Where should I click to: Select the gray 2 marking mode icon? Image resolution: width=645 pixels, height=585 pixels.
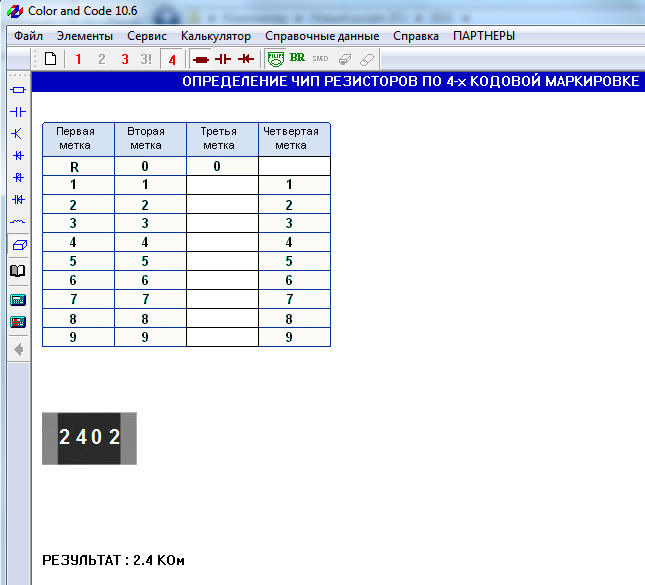tap(102, 59)
